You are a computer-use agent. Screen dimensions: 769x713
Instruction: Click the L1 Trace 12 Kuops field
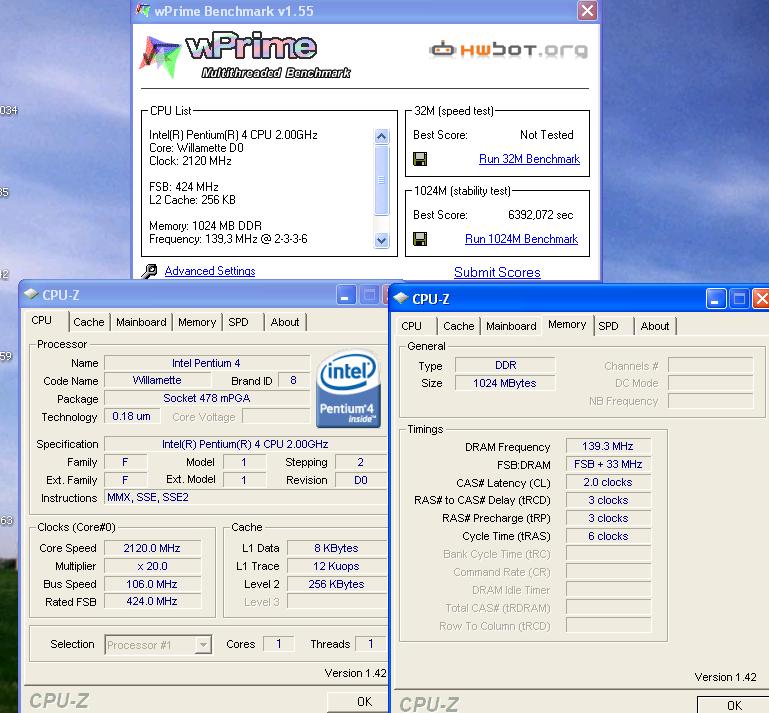[x=337, y=566]
